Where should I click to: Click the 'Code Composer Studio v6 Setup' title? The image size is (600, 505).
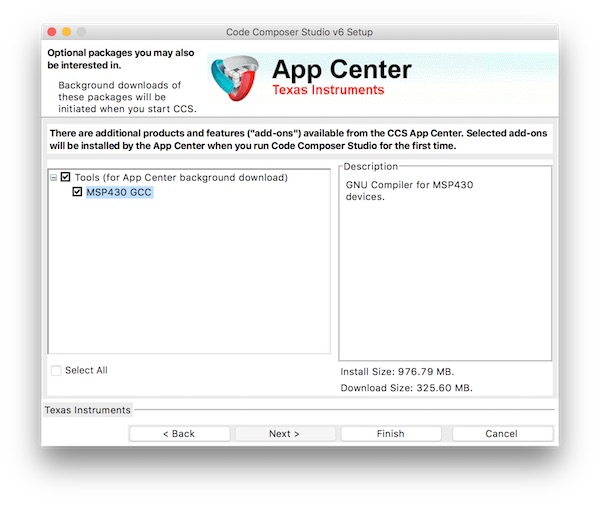299,32
